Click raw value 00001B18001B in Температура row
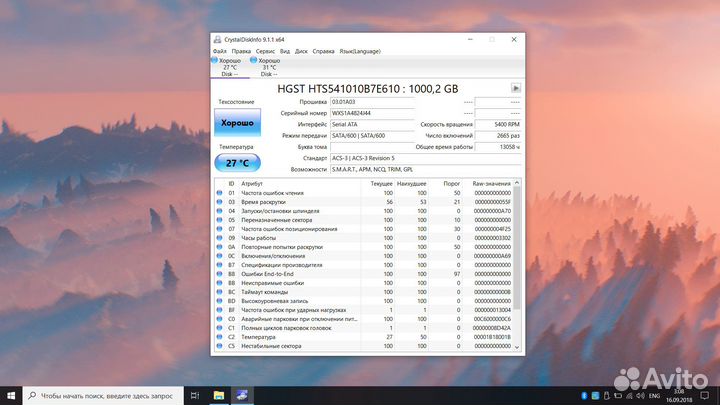Viewport: 720px width, 405px height. click(x=492, y=337)
